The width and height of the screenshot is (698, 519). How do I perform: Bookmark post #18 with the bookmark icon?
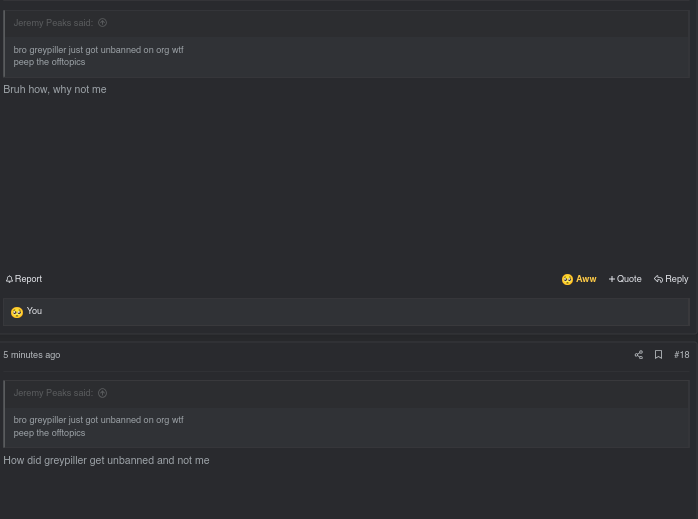tap(658, 355)
